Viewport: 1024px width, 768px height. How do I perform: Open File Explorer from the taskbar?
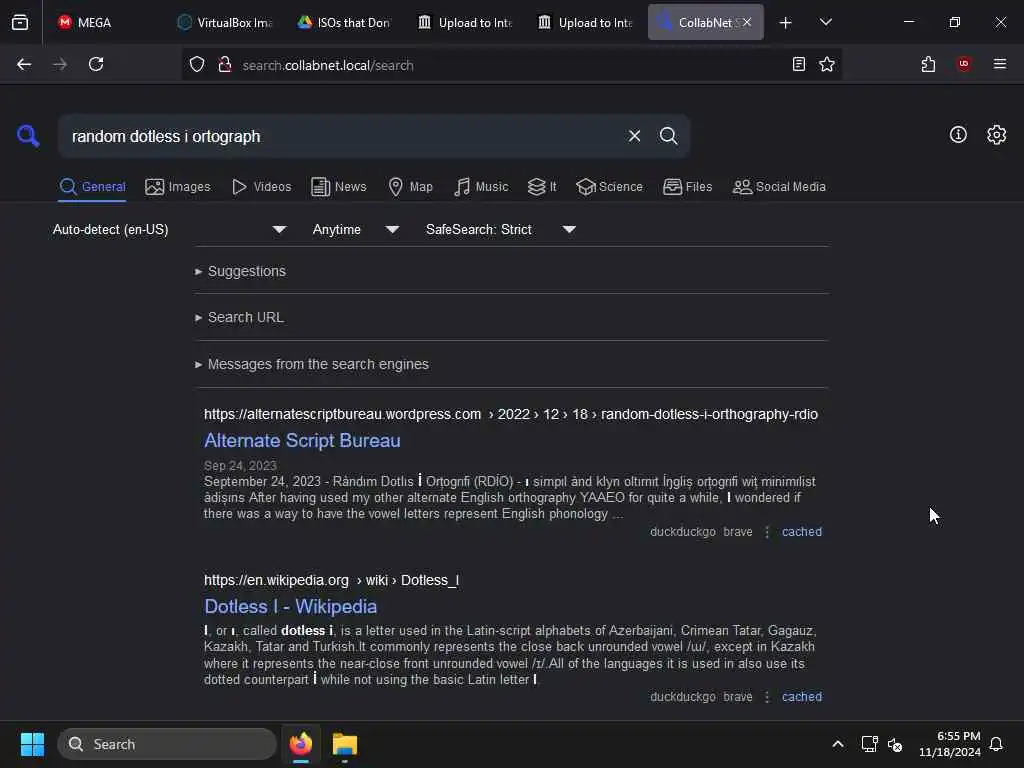tap(345, 744)
